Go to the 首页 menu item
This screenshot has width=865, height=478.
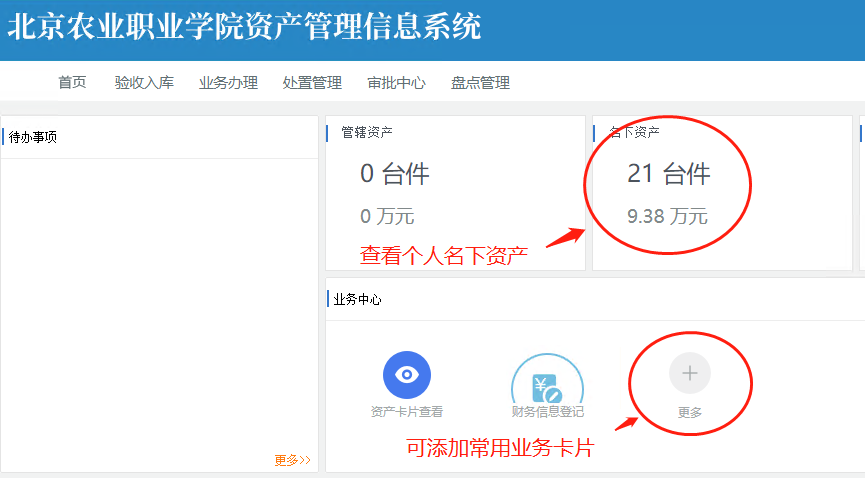pos(72,83)
